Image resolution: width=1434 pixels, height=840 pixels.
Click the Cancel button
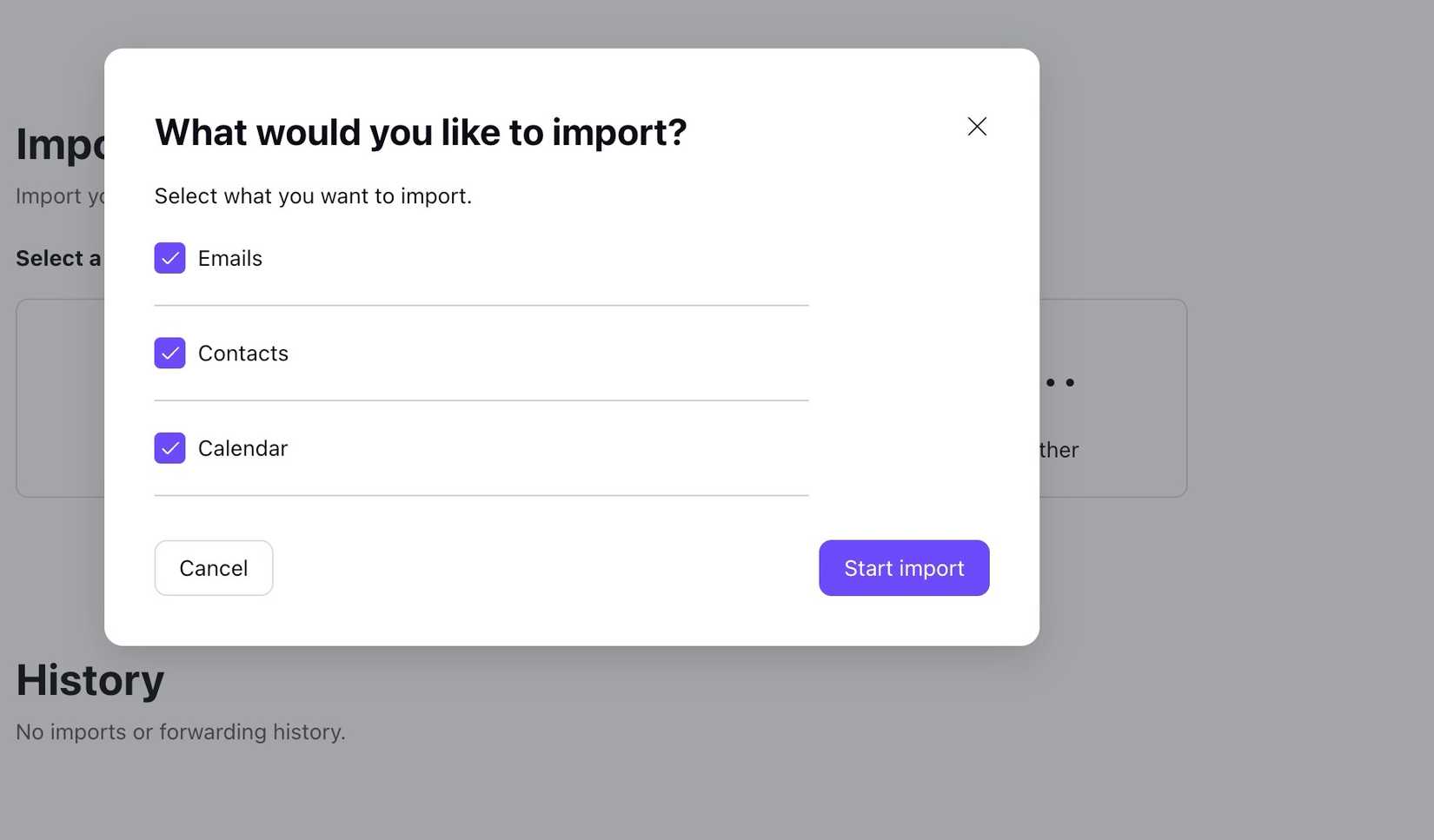(213, 567)
